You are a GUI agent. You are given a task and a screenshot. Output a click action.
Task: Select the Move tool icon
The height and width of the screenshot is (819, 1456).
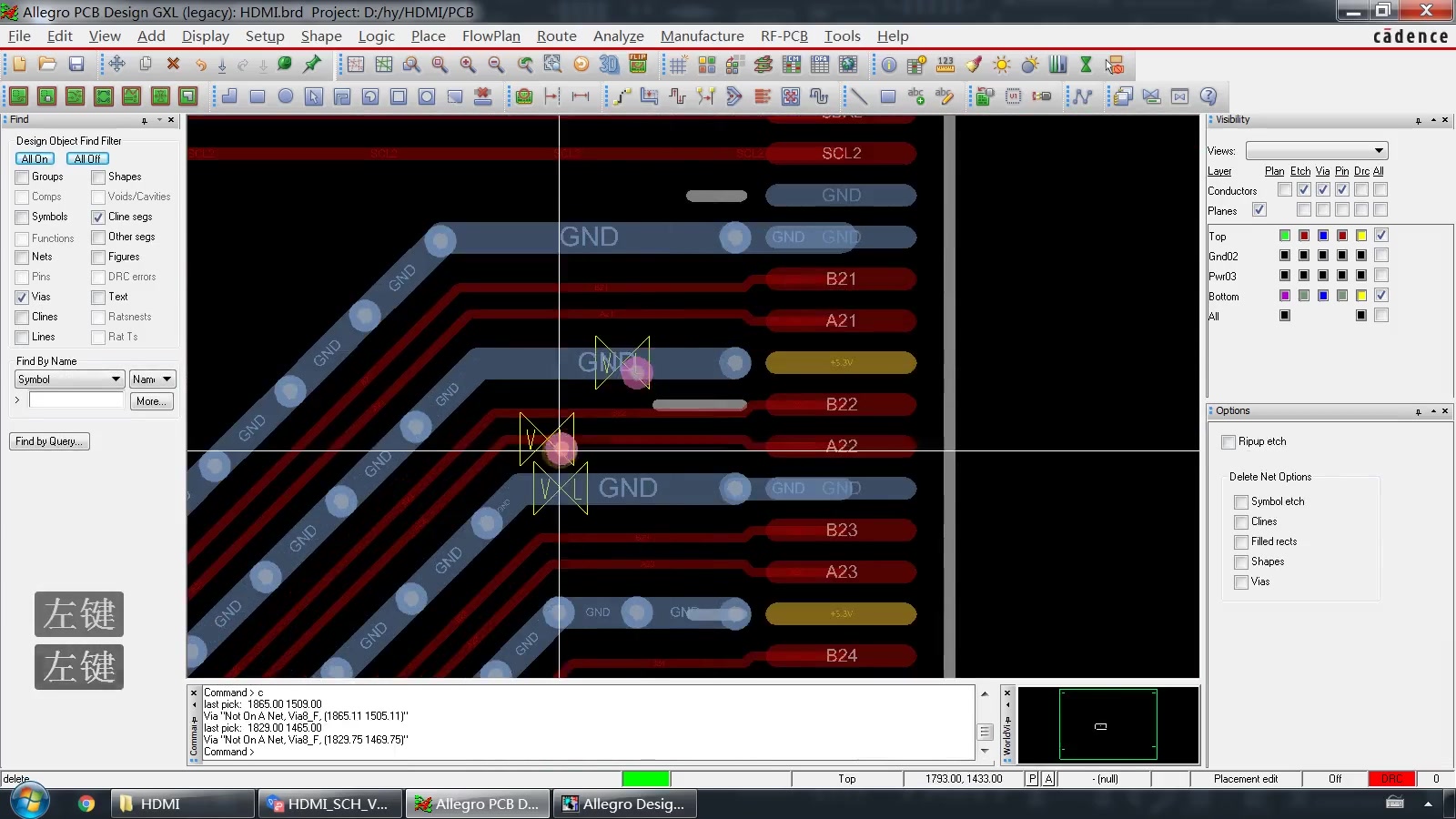click(116, 65)
